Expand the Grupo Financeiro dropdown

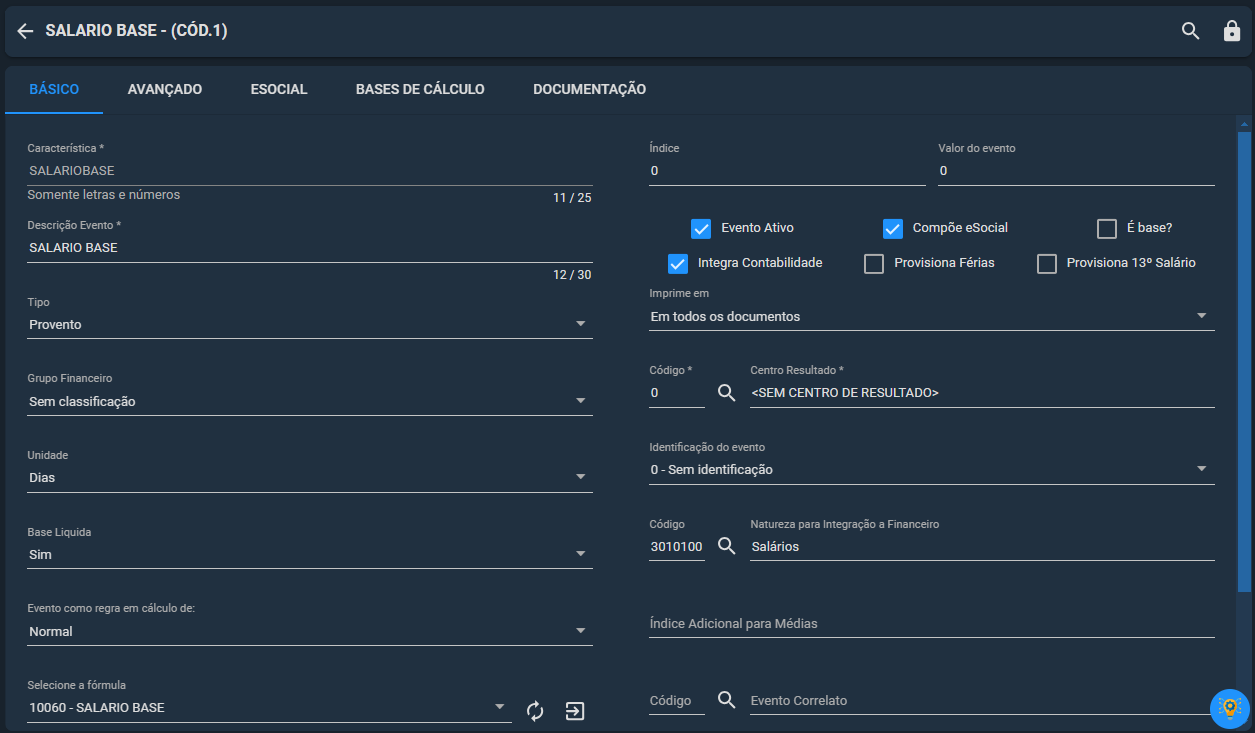310,401
